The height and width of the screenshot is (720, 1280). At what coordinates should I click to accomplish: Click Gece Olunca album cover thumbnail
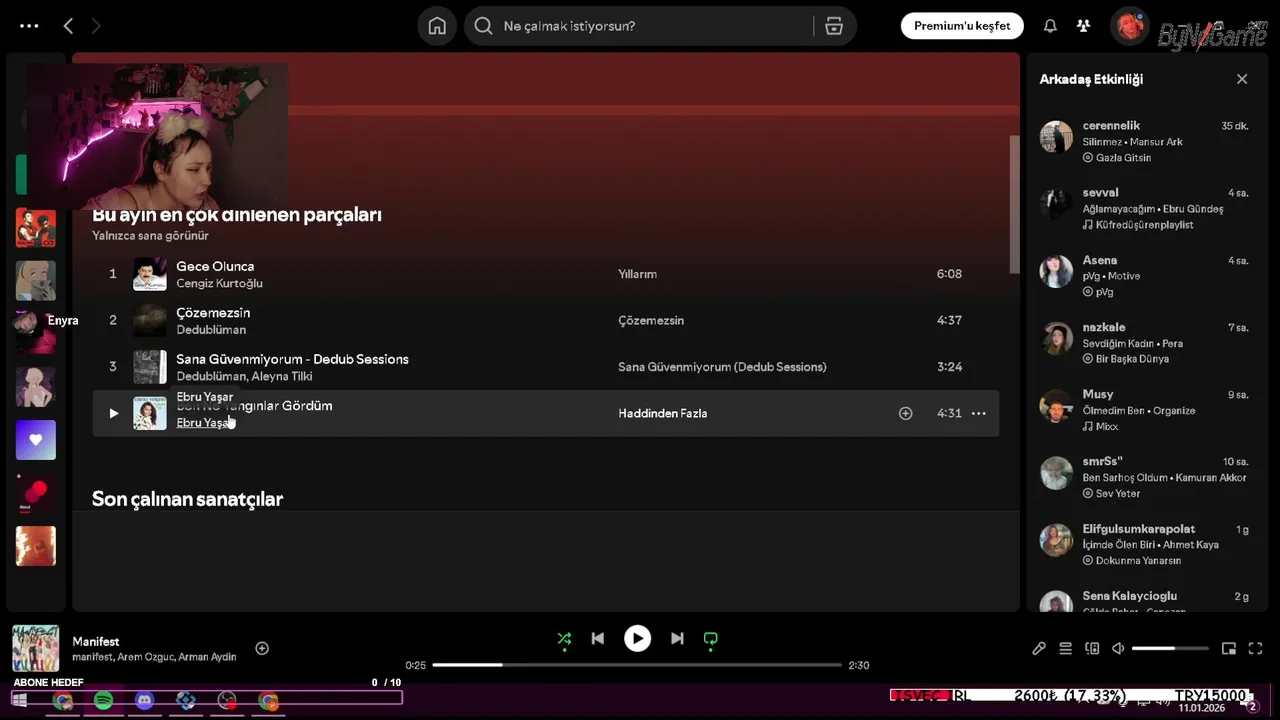point(150,274)
